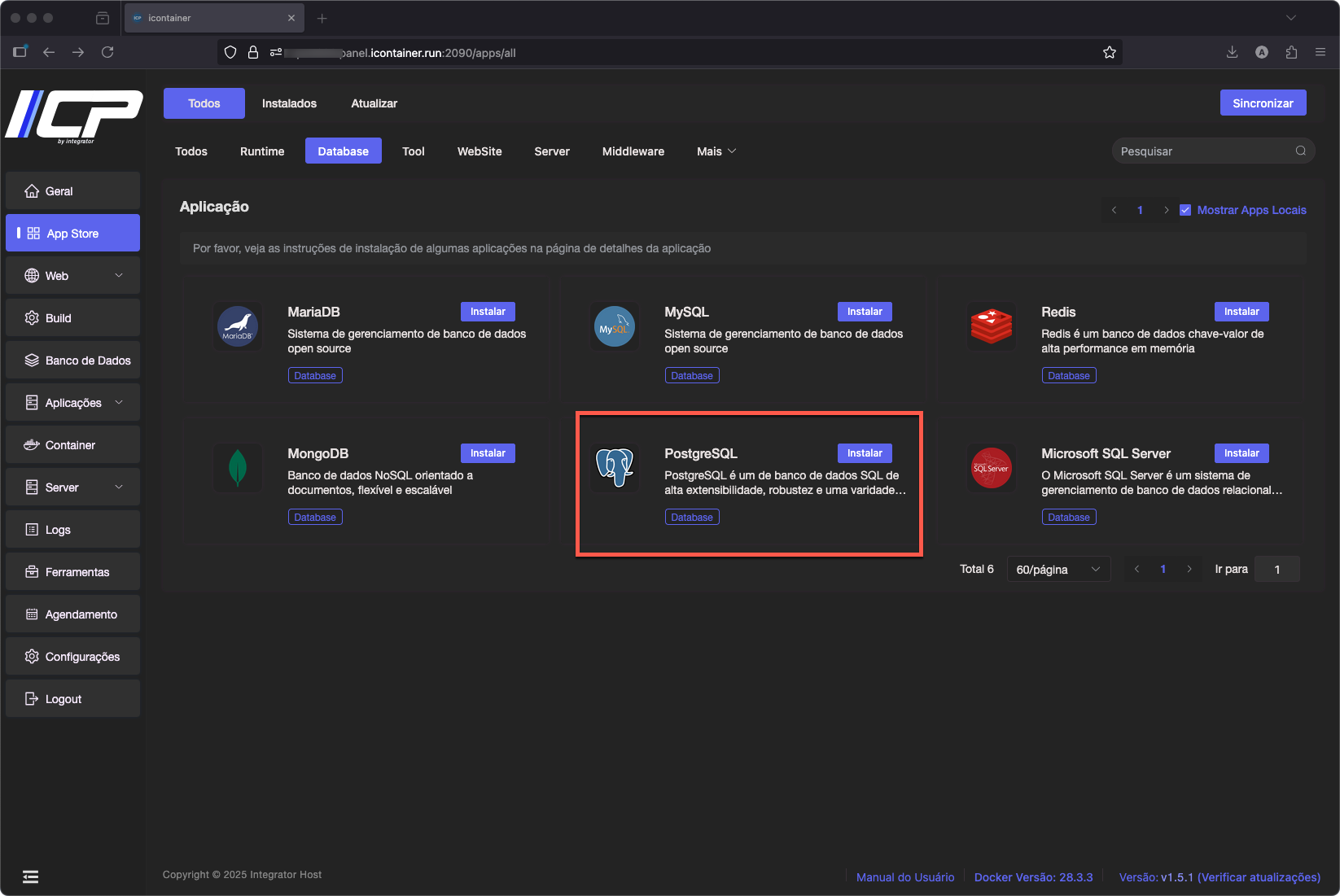Click the Redis red cube icon

click(991, 327)
